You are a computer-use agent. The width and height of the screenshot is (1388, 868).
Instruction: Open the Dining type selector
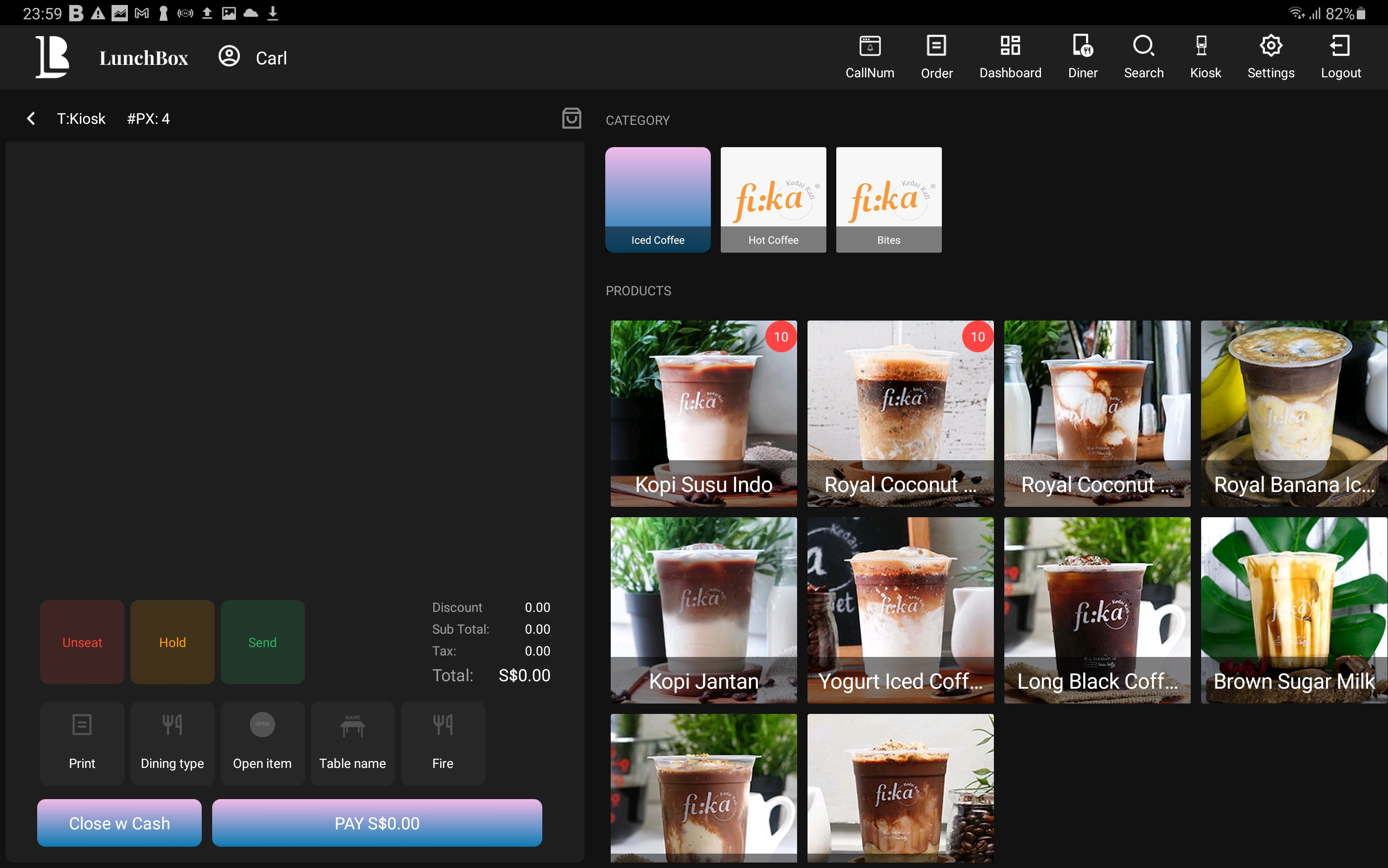(x=172, y=743)
